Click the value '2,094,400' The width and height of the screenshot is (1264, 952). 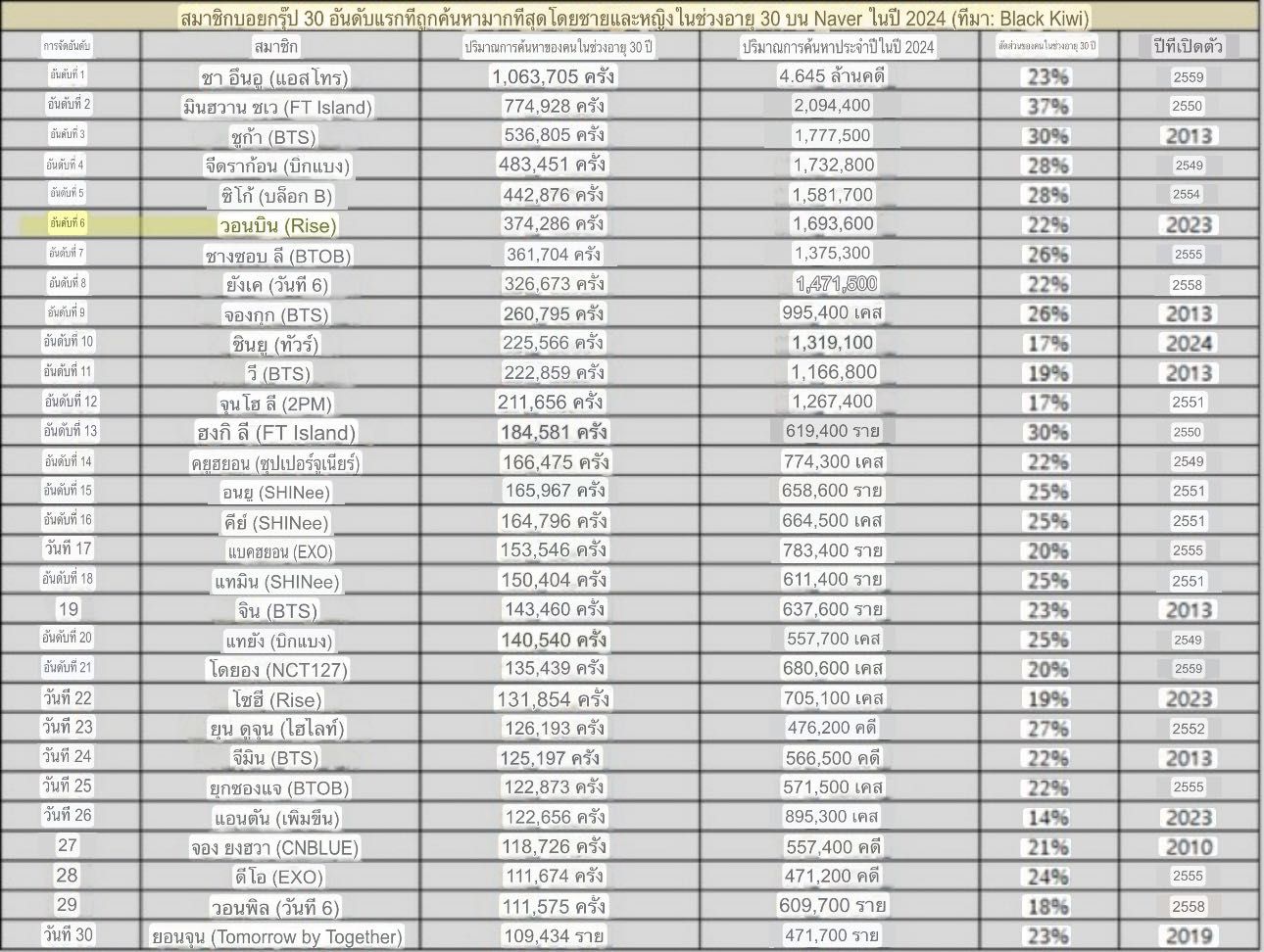(832, 105)
